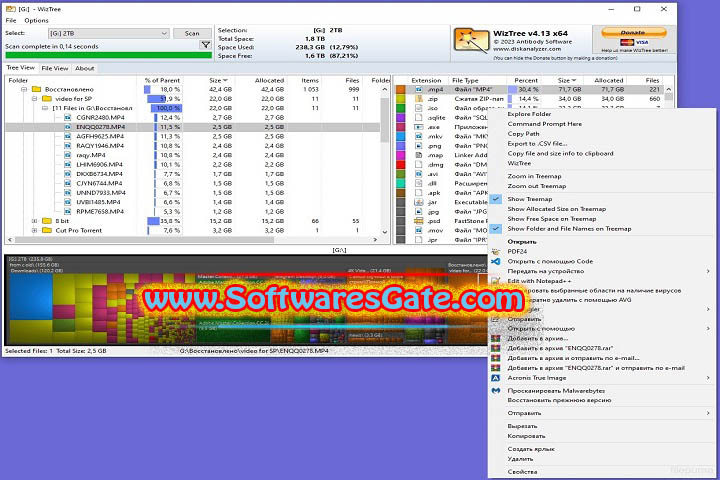
Task: Click the .iso extension file icon
Action: tap(419, 108)
